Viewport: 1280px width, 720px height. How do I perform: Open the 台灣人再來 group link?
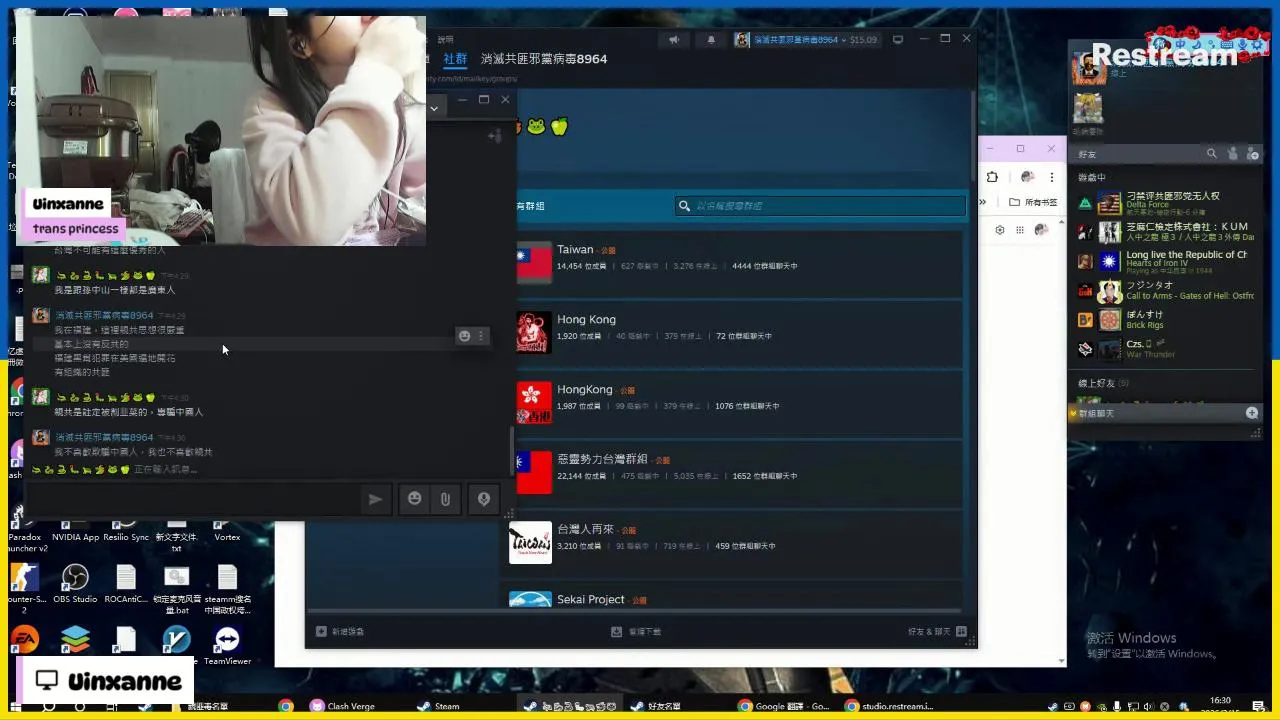point(585,529)
